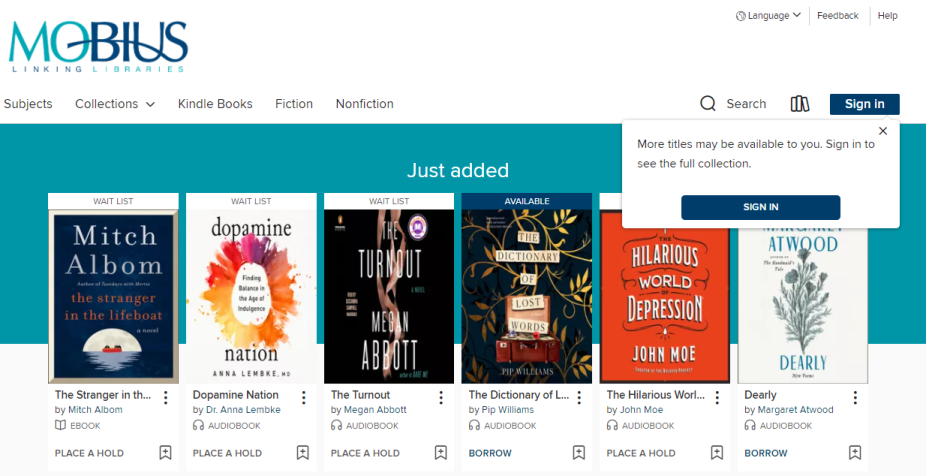Close the sign-in popup with the X

[882, 131]
